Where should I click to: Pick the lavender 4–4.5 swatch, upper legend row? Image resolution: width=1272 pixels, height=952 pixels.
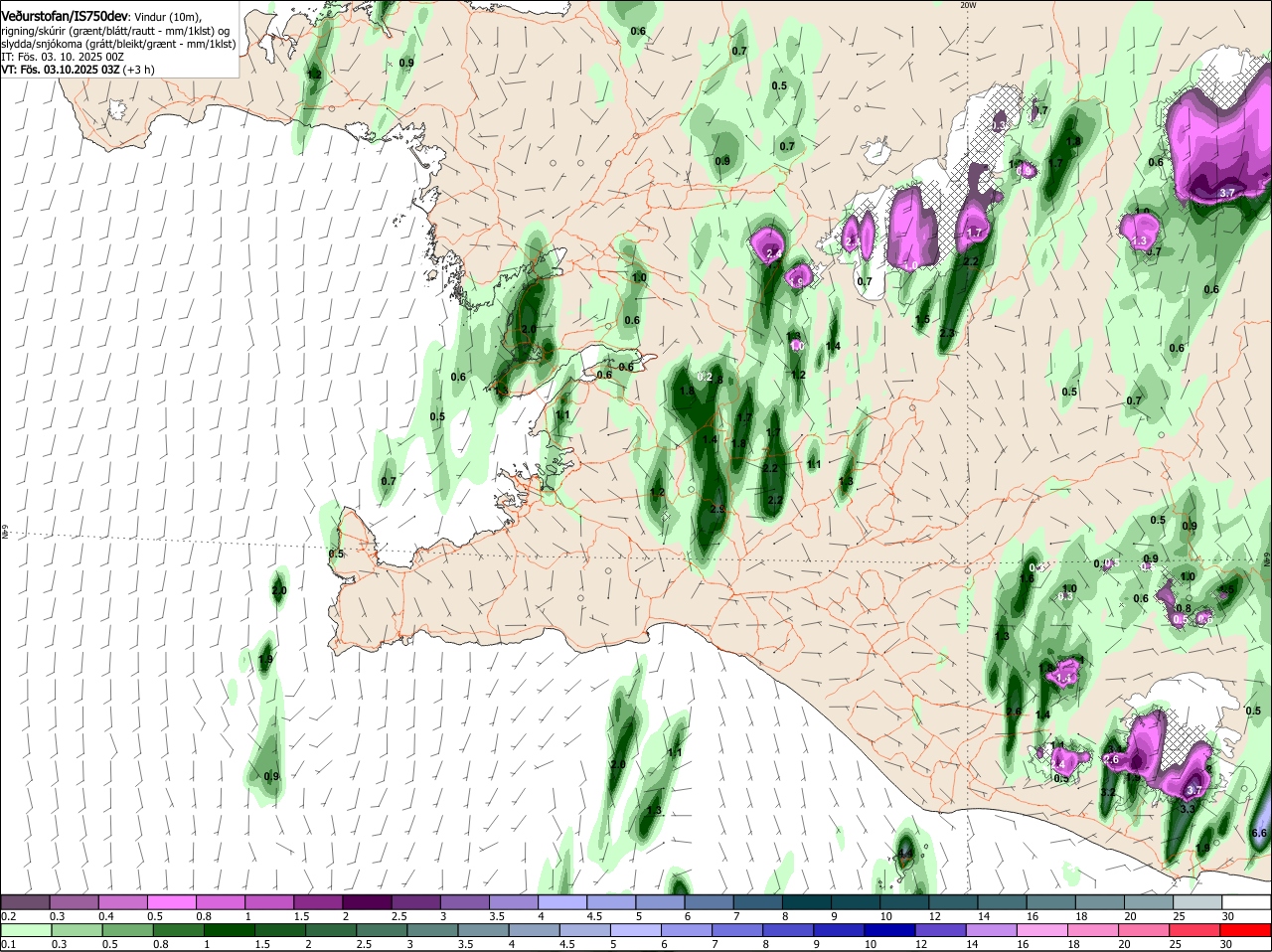coord(562,903)
